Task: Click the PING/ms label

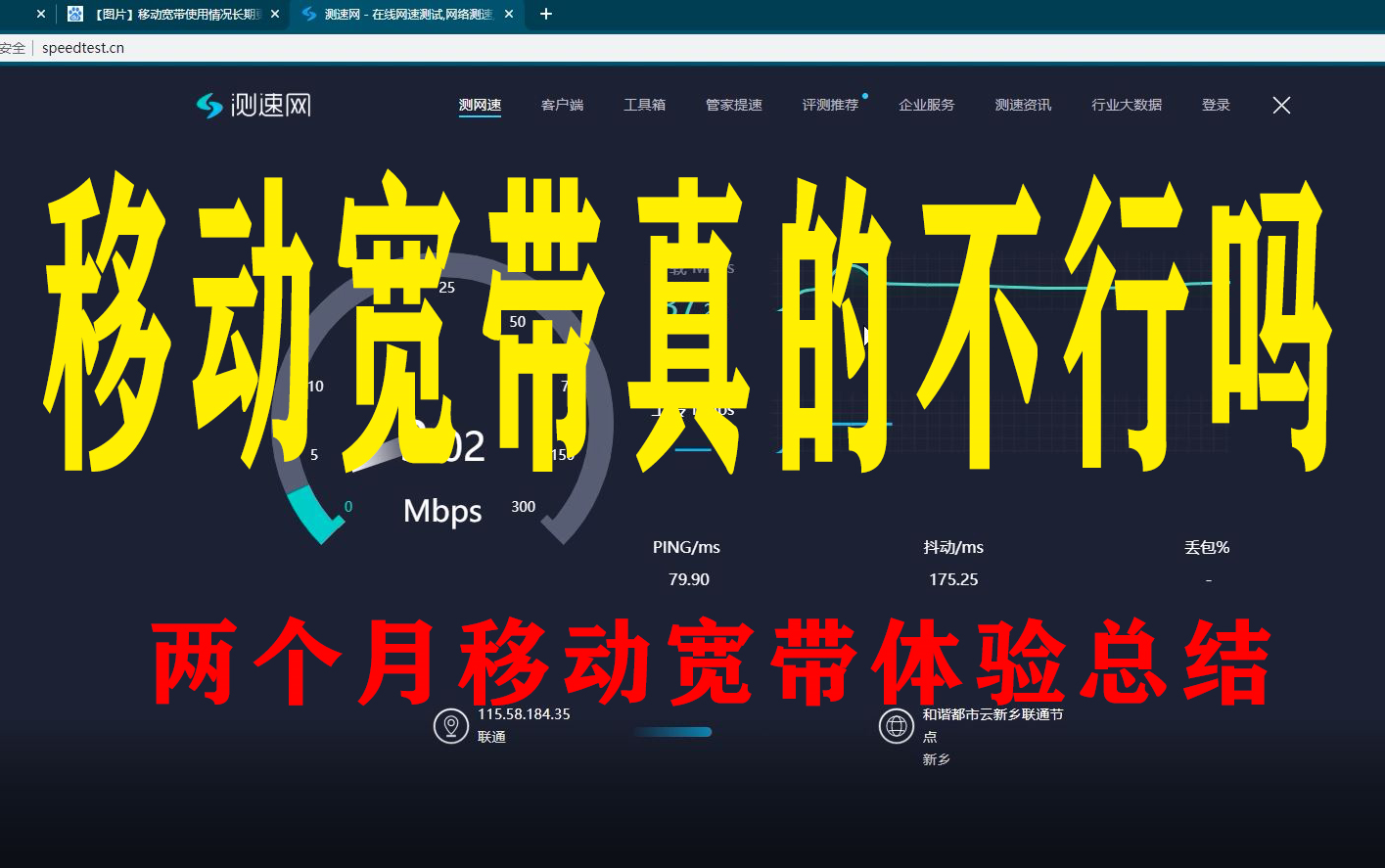Action: 686,547
